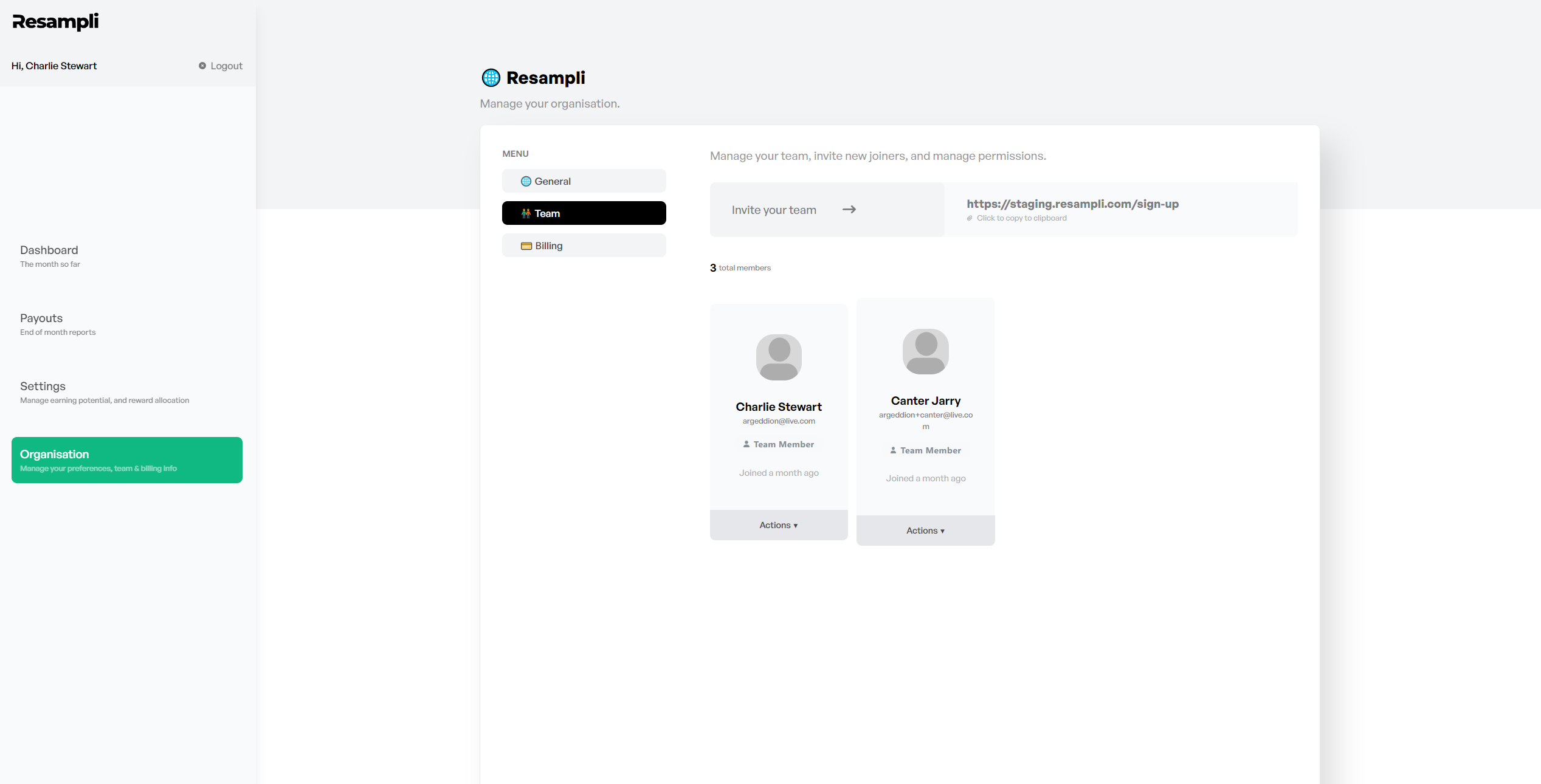
Task: Click the MENU heading label
Action: coord(515,154)
